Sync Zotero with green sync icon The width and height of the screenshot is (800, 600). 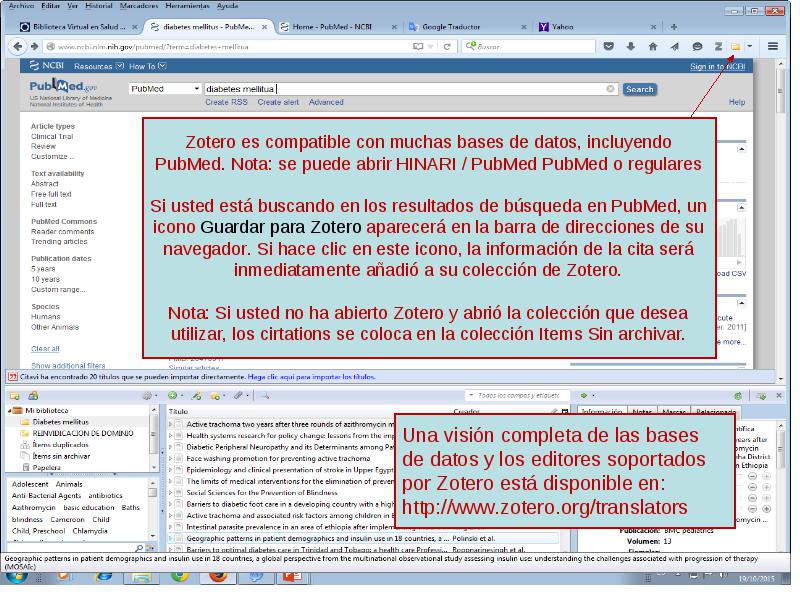[x=737, y=396]
